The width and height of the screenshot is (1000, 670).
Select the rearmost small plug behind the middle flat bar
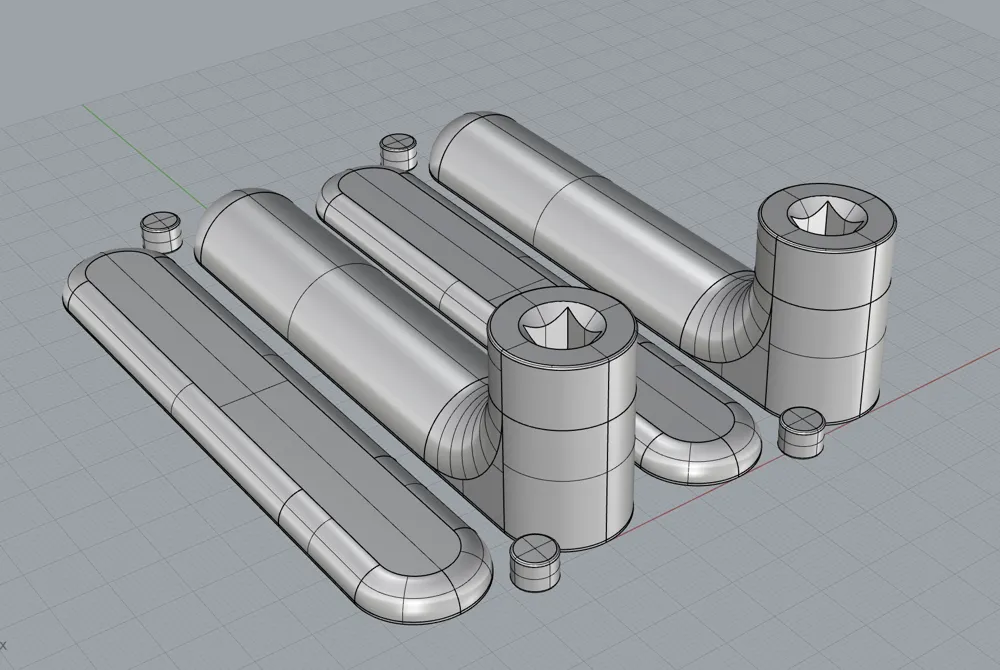399,151
